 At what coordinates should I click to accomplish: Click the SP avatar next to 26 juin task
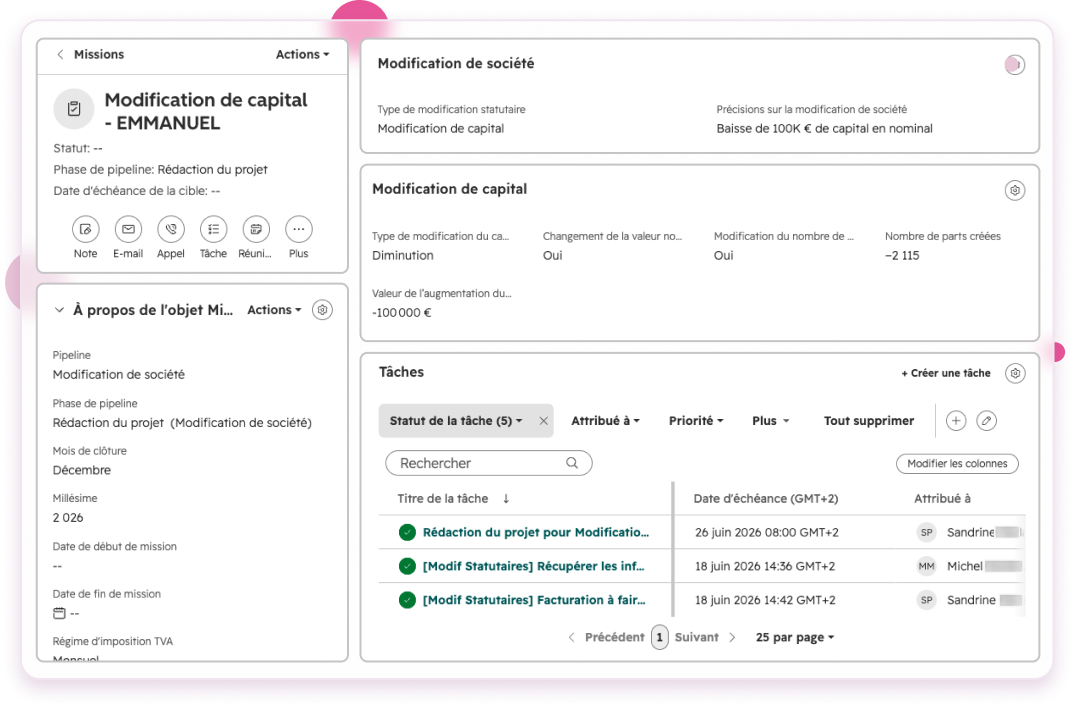[926, 532]
